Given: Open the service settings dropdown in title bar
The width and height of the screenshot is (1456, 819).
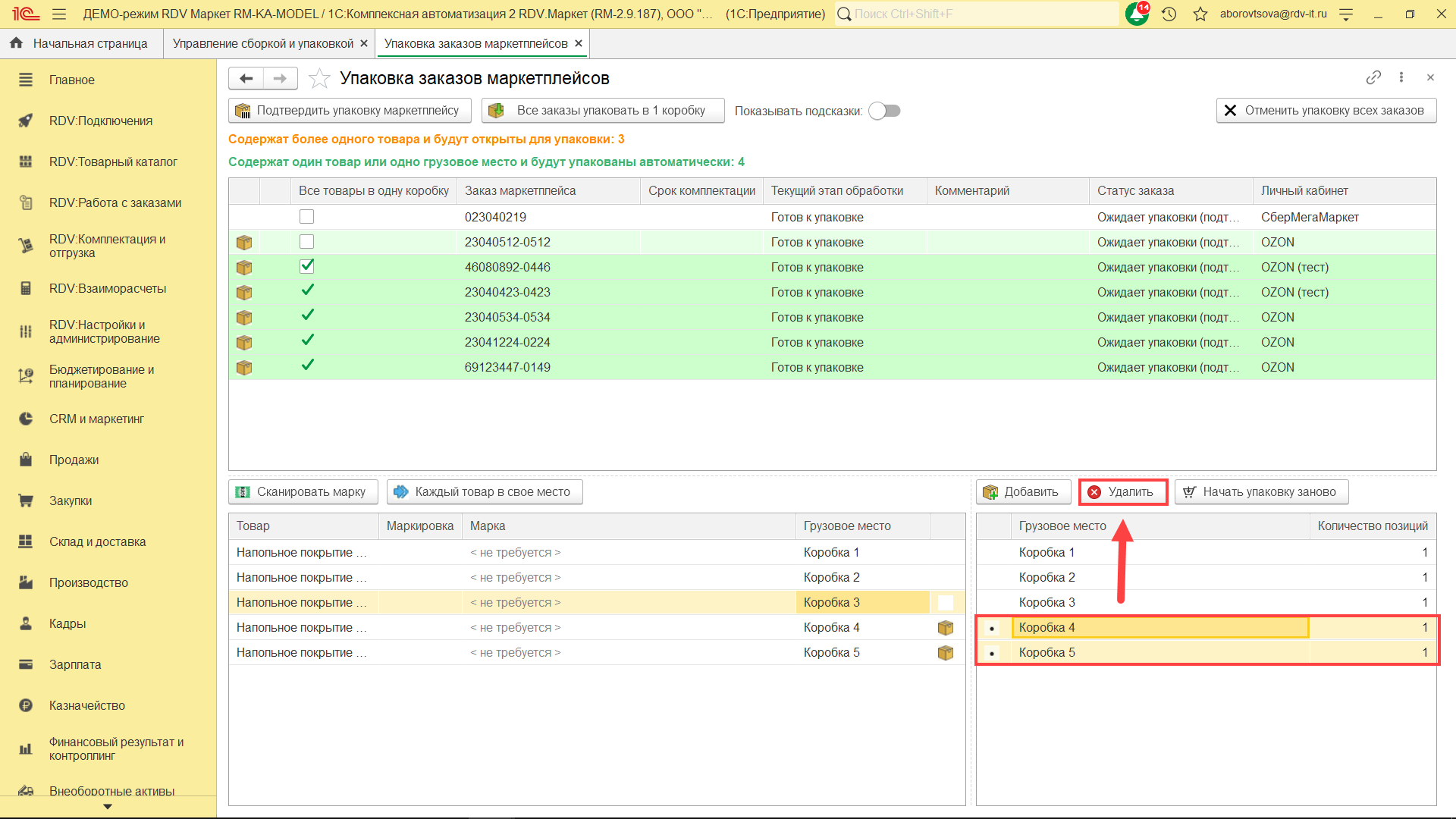Looking at the screenshot, I should tap(1346, 14).
